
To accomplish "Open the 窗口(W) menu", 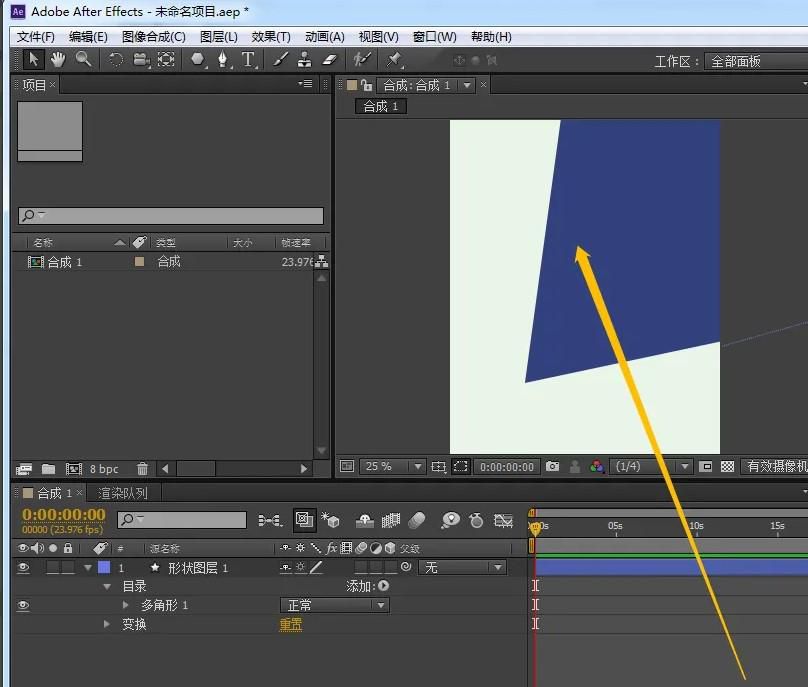I will (x=434, y=37).
